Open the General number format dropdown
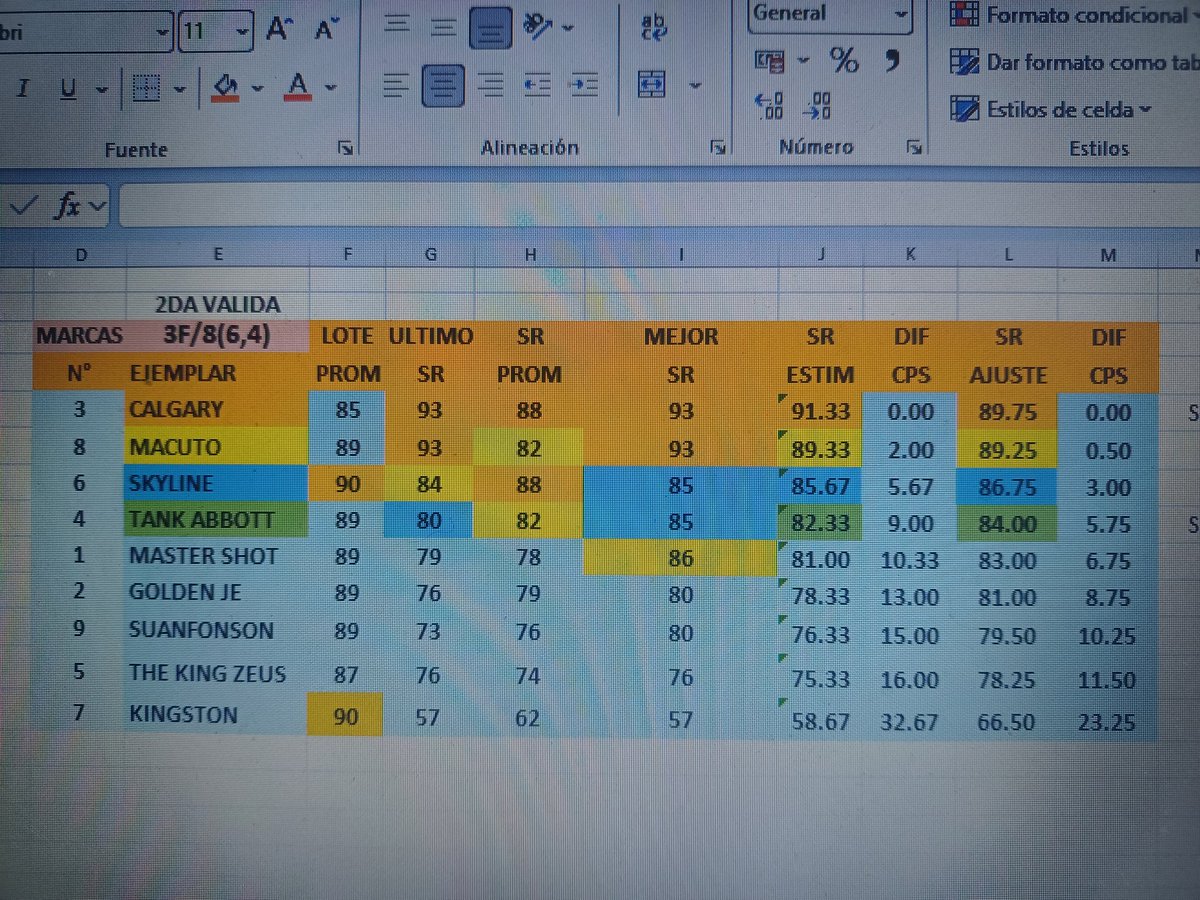This screenshot has height=900, width=1200. click(x=902, y=15)
